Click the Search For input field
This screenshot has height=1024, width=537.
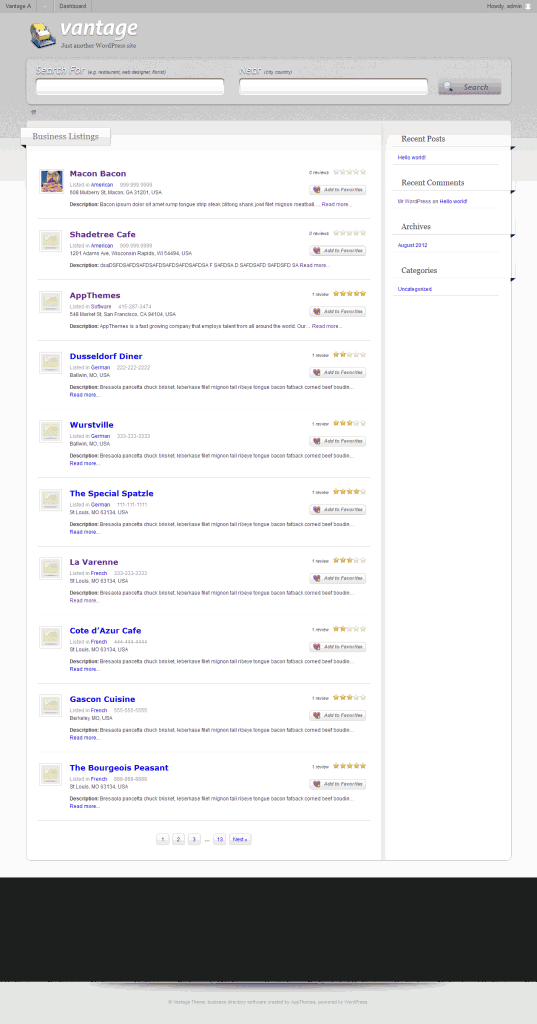130,87
